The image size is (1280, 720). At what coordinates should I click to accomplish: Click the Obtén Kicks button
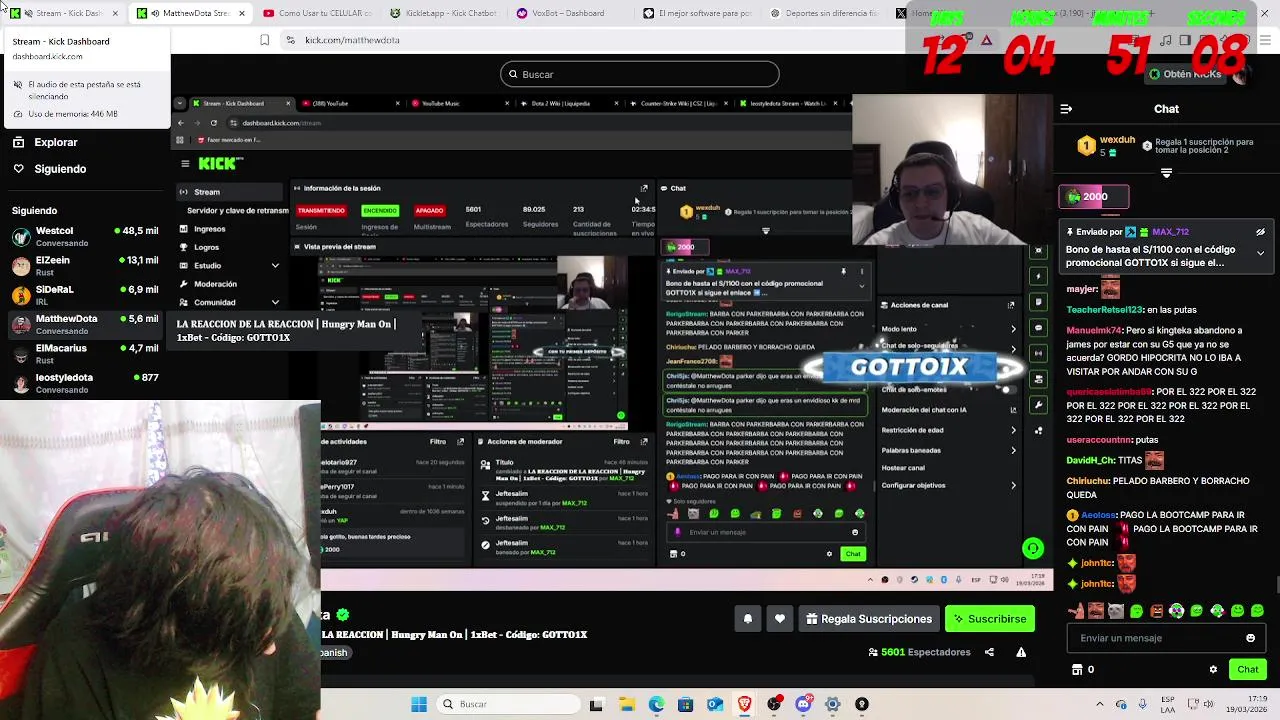click(1185, 74)
